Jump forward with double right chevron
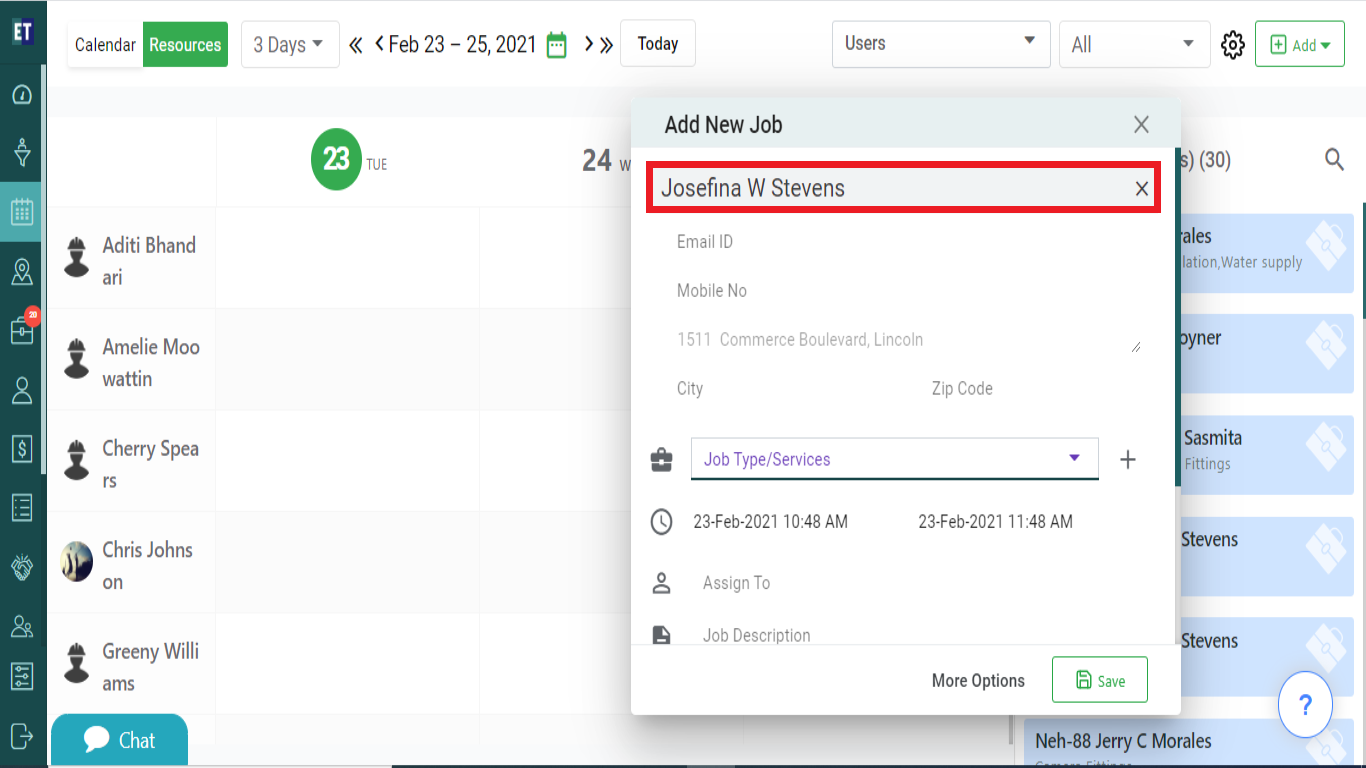 (606, 45)
